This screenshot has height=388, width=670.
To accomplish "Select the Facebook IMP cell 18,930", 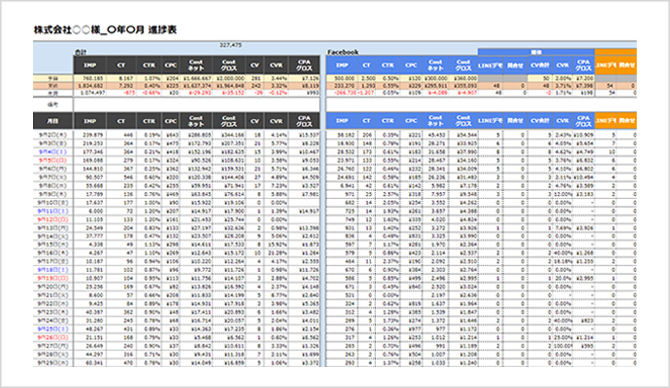I will (x=342, y=144).
